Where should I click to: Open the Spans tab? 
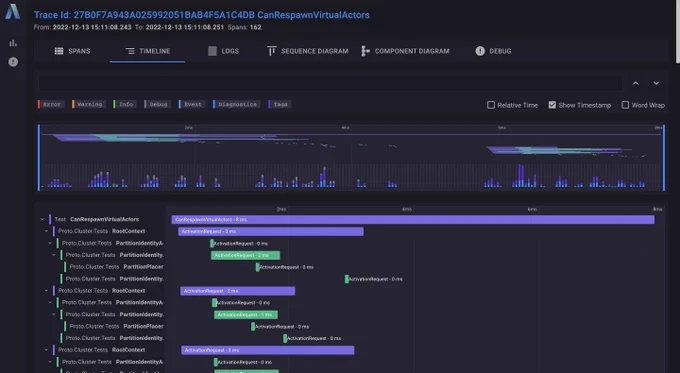pyautogui.click(x=72, y=51)
